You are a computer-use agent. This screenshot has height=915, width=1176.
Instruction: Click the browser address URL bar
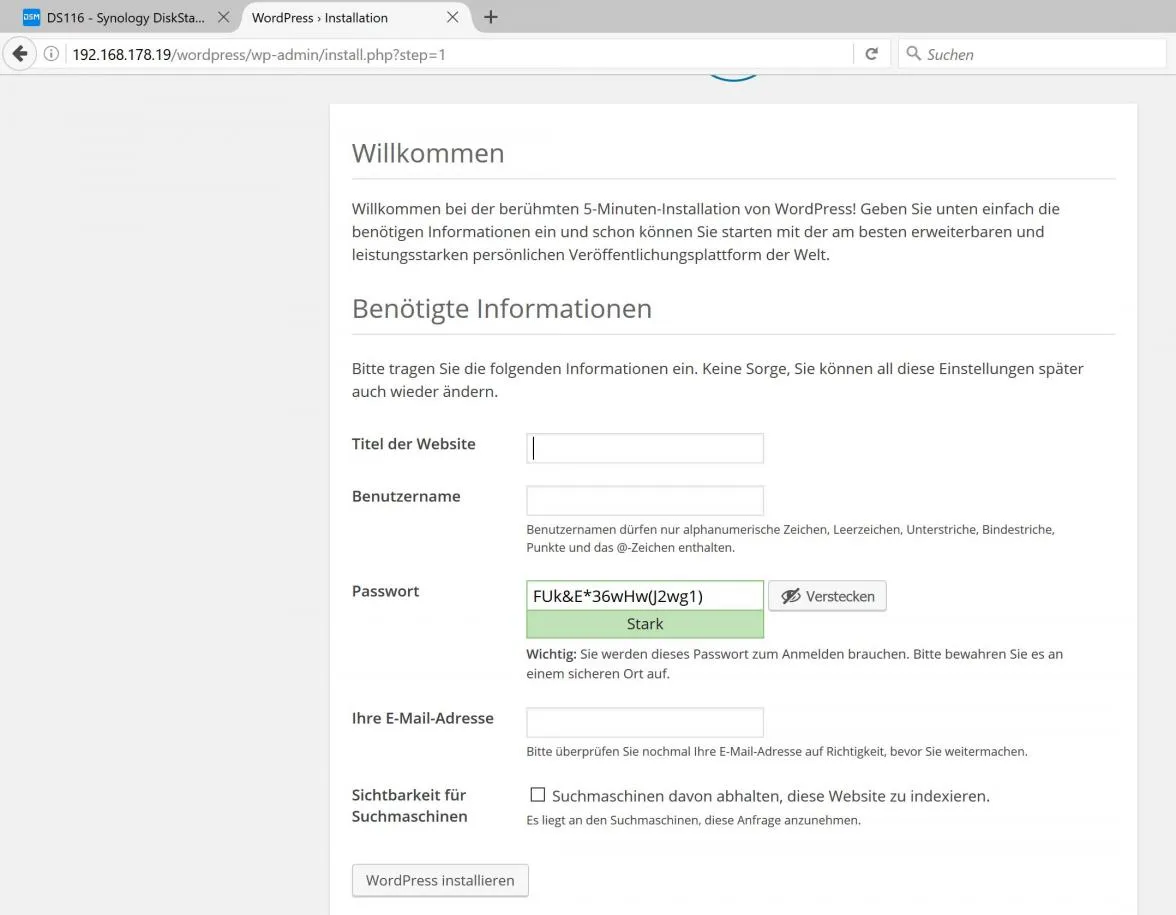click(x=461, y=54)
